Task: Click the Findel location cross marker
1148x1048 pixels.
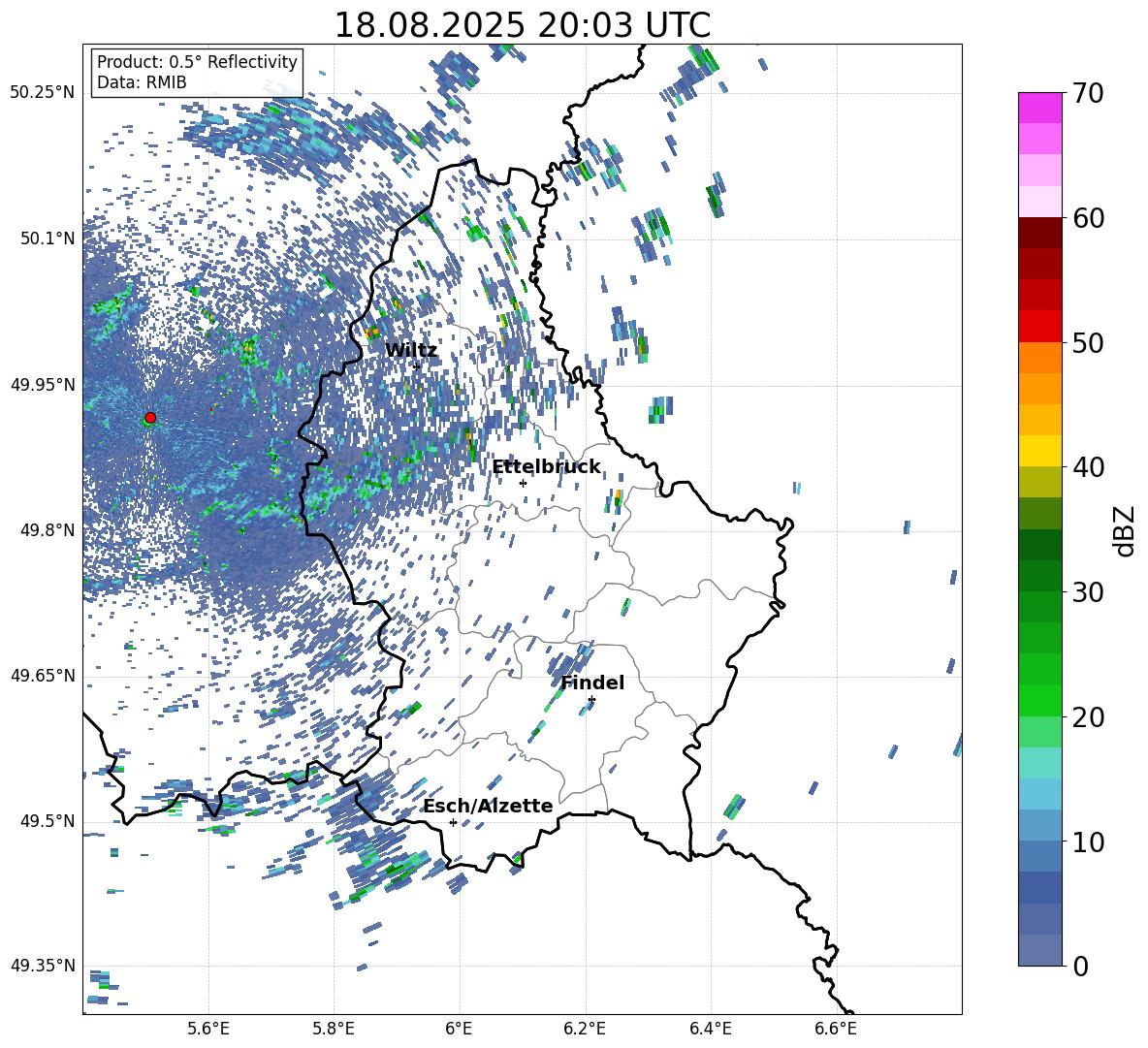Action: coord(591,700)
